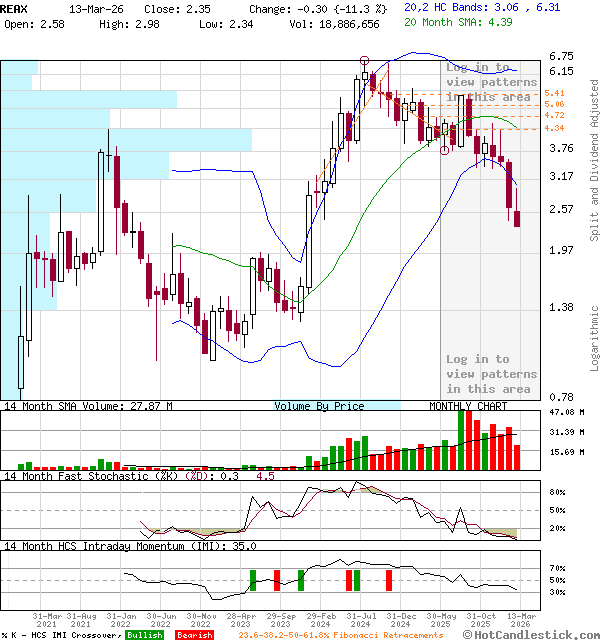The width and height of the screenshot is (600, 640).
Task: Click the red circle marker at the chart peak
Action: point(364,61)
